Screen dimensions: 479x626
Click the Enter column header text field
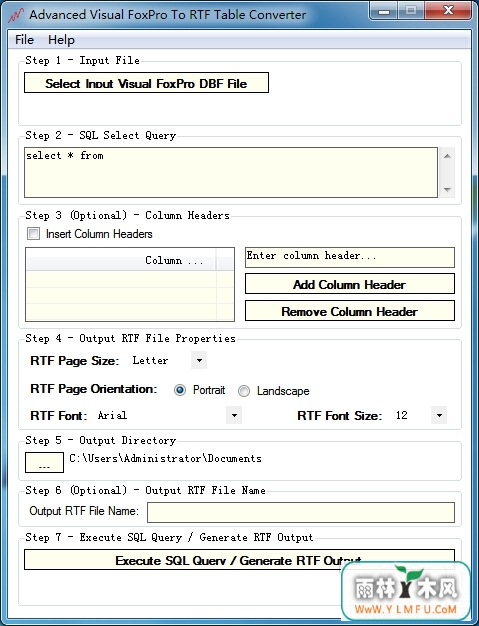pyautogui.click(x=350, y=257)
